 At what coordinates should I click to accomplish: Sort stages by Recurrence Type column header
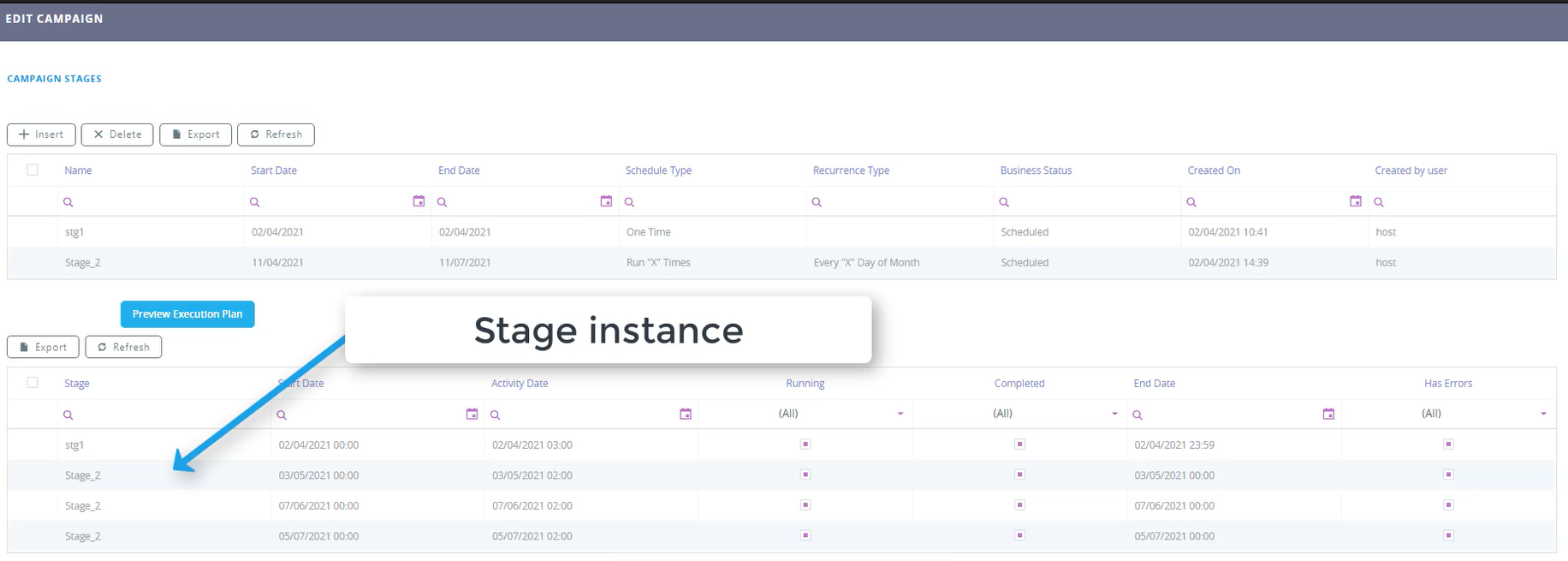tap(851, 170)
